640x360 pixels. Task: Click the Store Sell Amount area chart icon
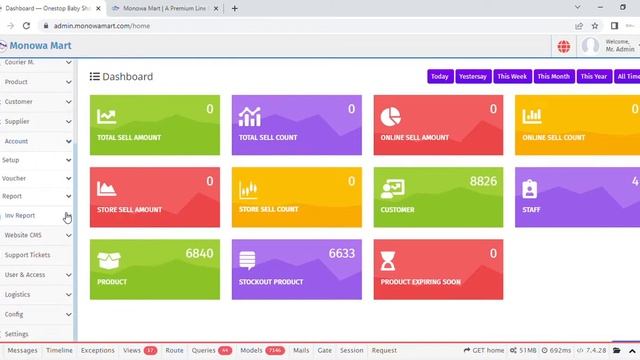click(x=107, y=189)
